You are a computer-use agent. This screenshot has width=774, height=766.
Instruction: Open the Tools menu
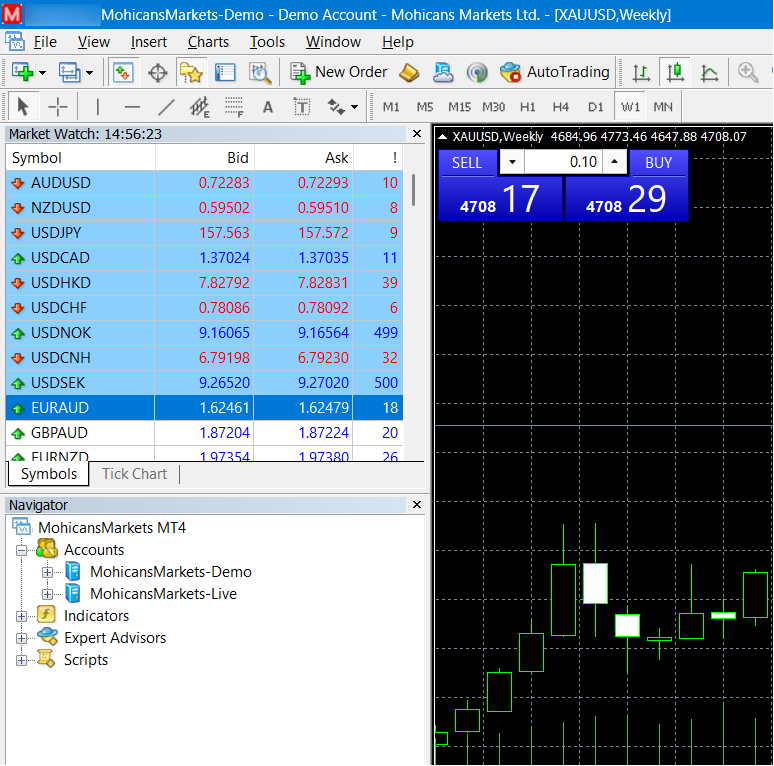(x=267, y=42)
